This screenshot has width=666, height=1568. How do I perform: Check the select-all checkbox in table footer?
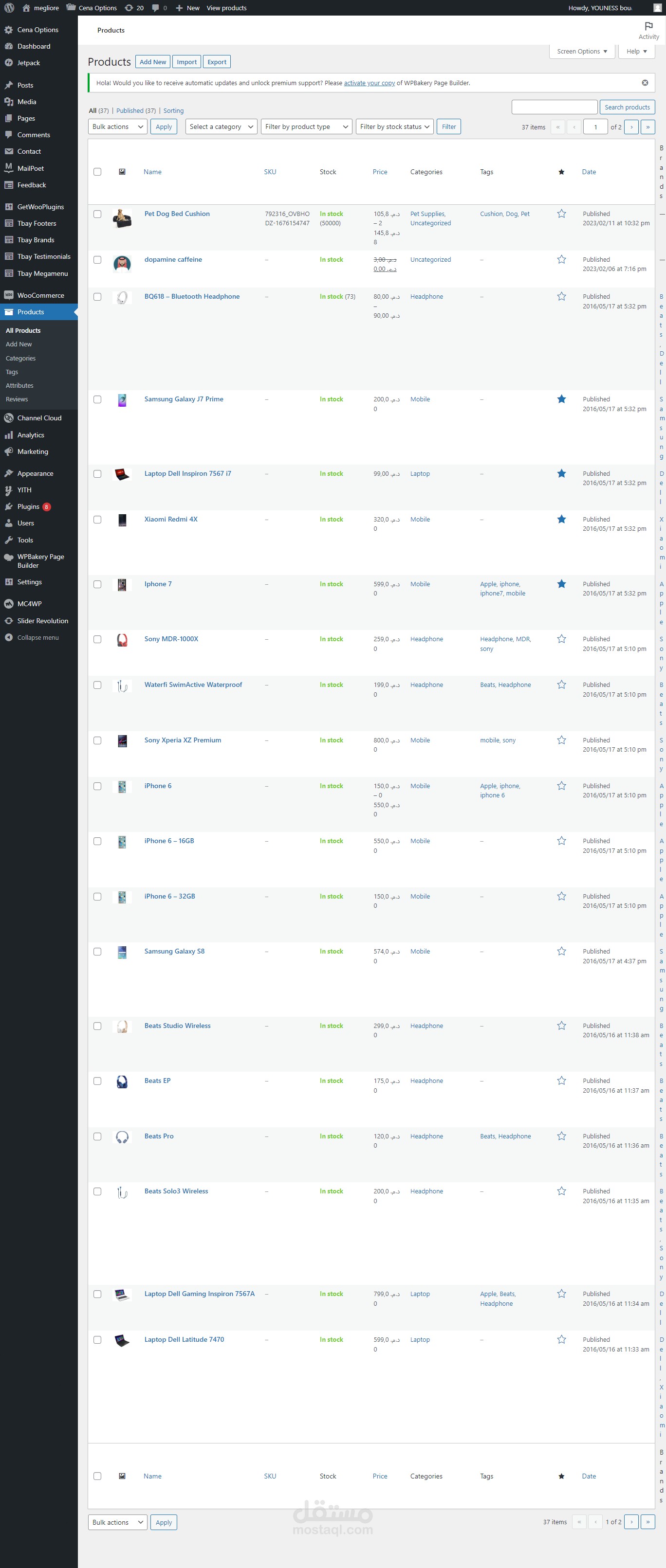pos(97,1476)
